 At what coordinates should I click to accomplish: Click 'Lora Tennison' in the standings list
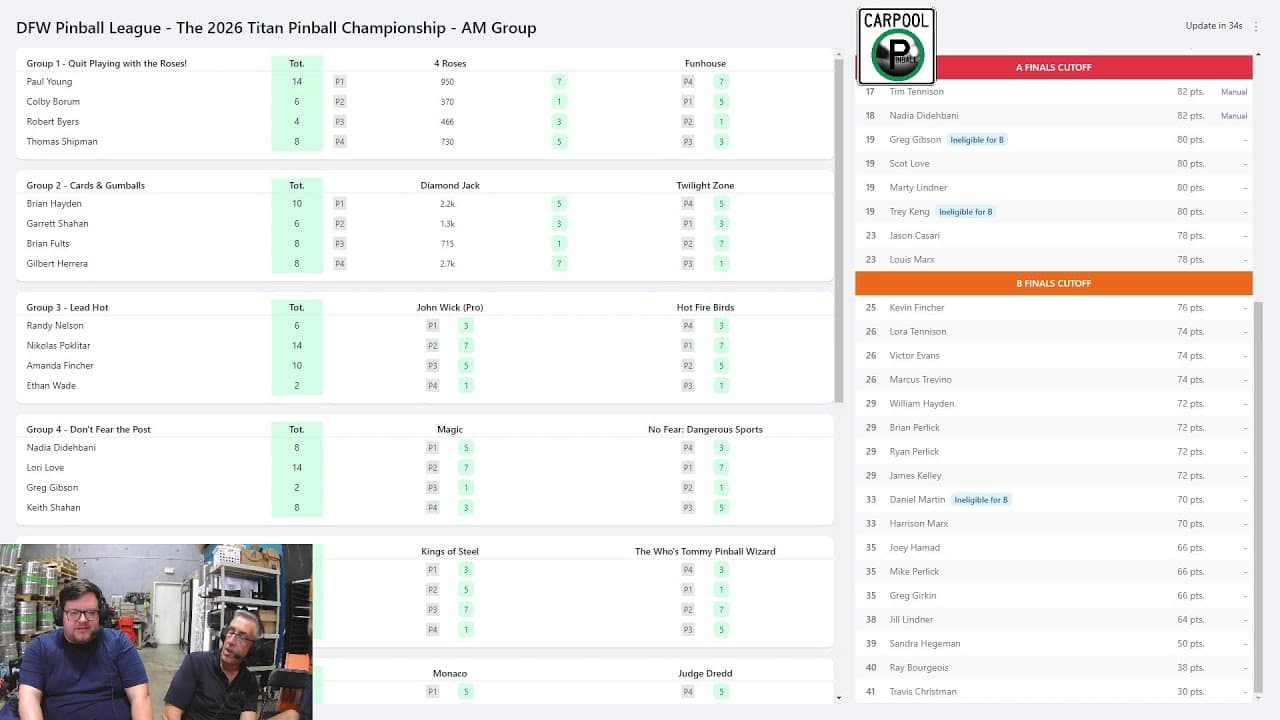918,332
